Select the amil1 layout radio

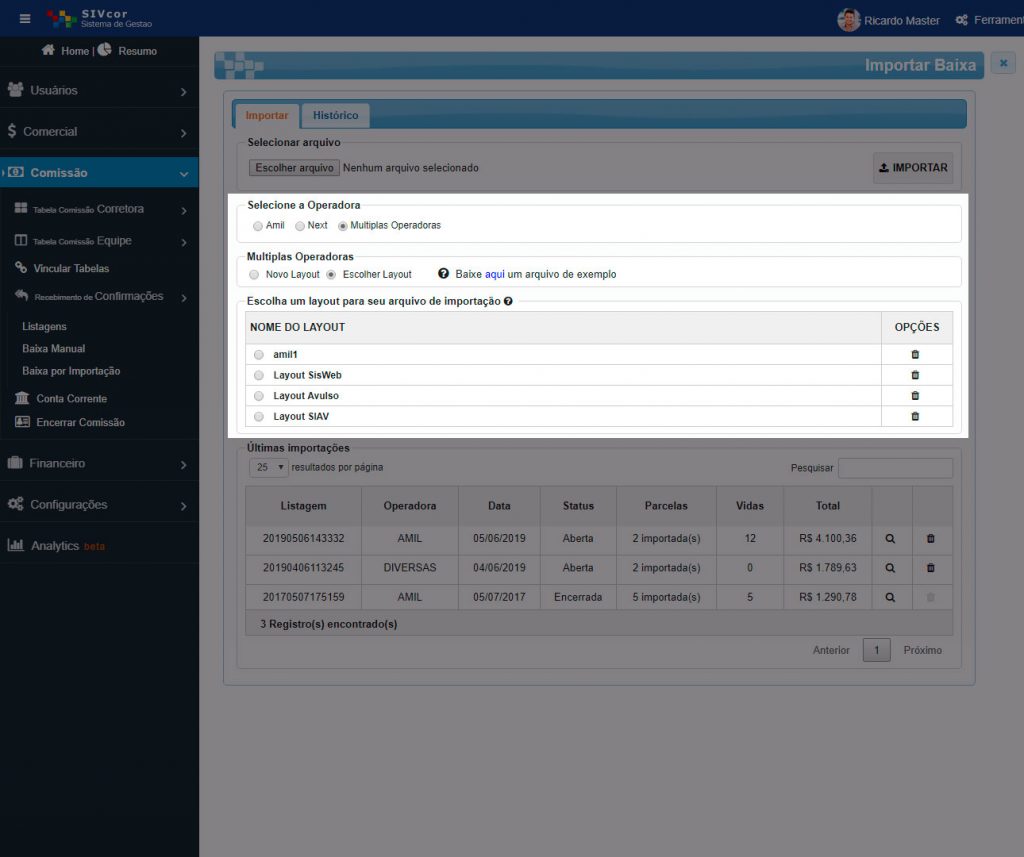[x=259, y=355]
